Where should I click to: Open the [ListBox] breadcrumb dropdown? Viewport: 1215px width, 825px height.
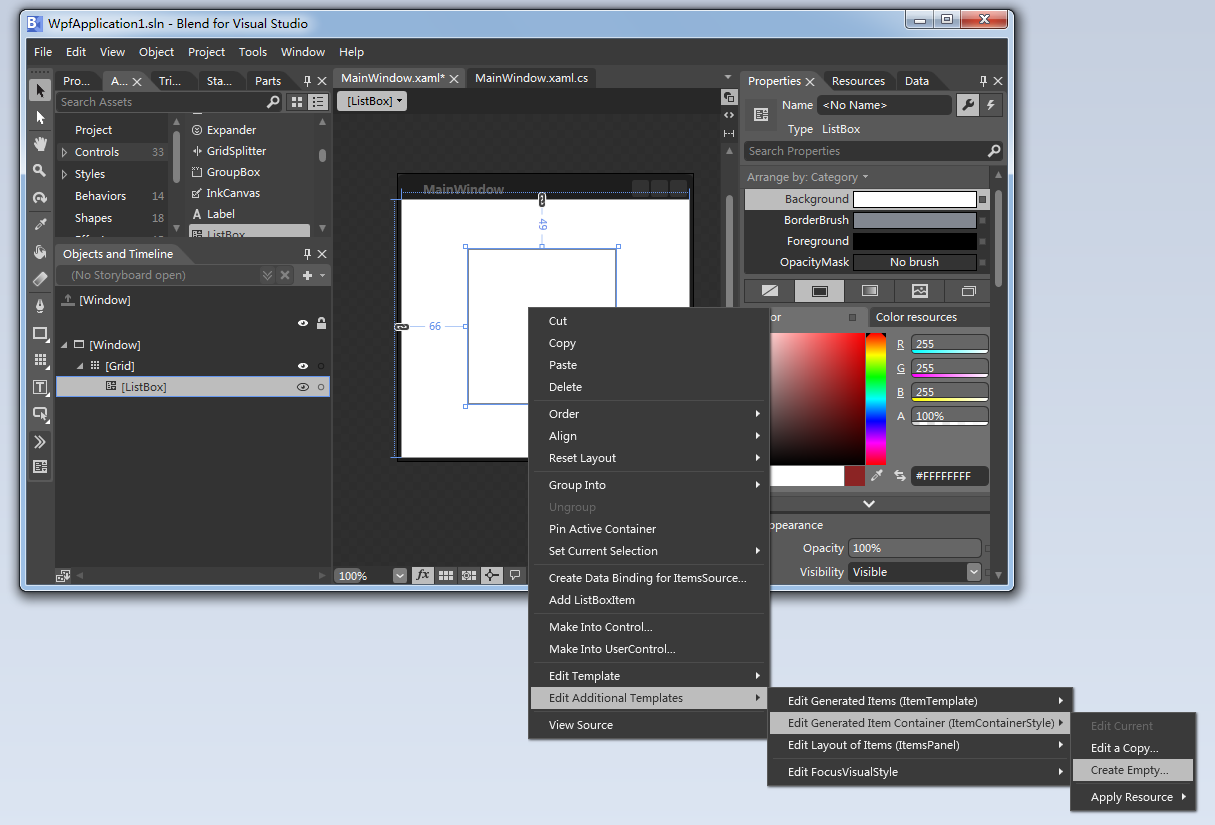coord(372,101)
